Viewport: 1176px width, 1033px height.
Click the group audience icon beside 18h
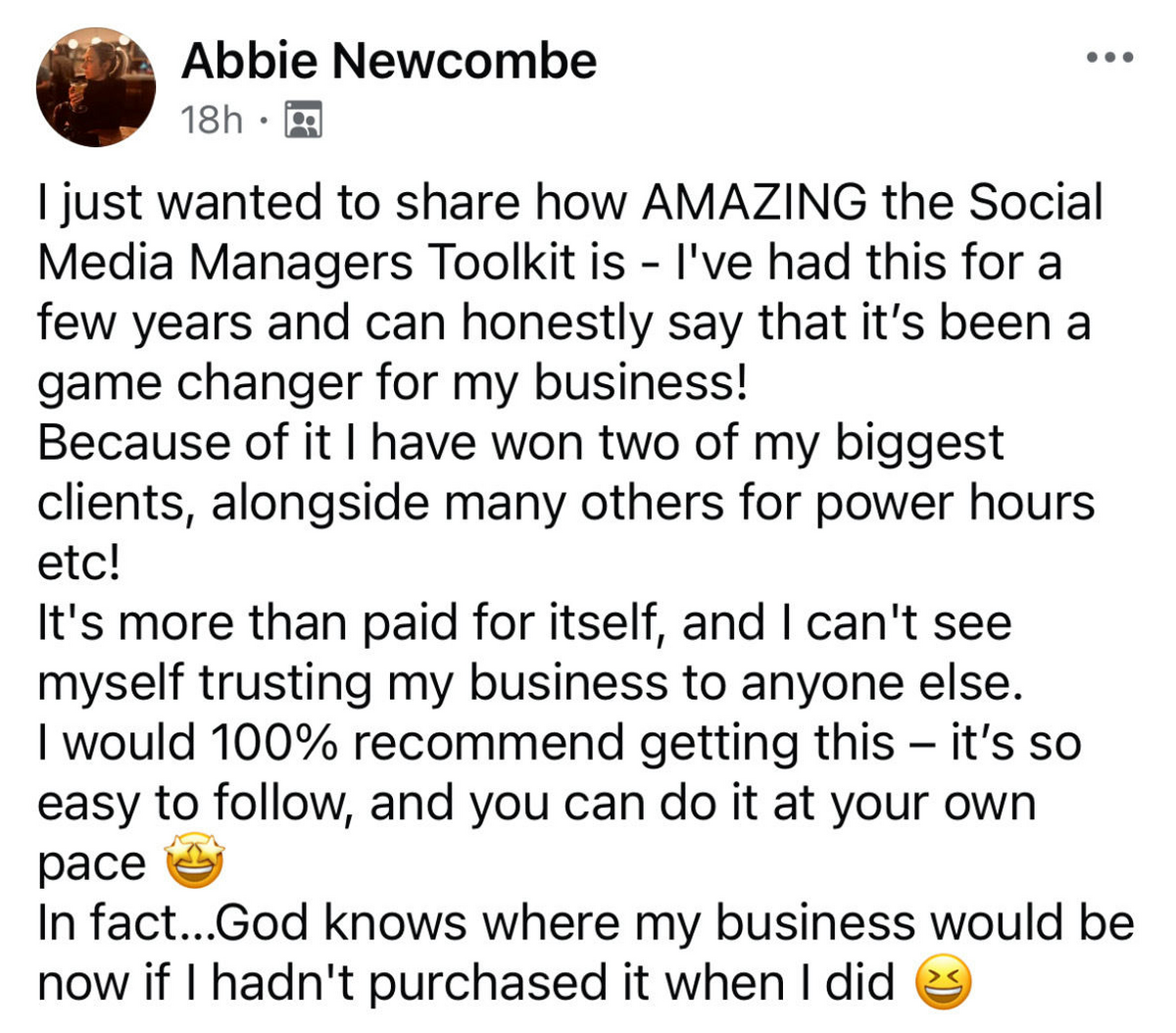click(x=303, y=120)
